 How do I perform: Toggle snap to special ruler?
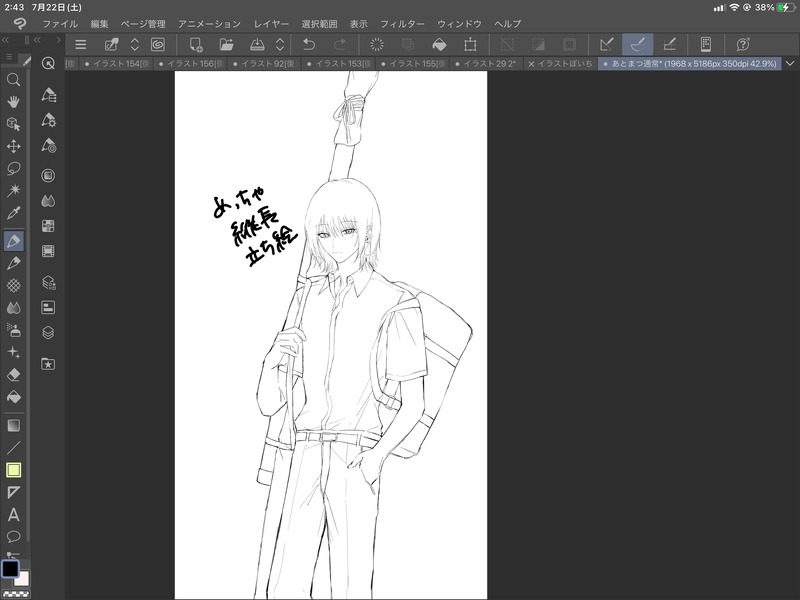(x=636, y=44)
